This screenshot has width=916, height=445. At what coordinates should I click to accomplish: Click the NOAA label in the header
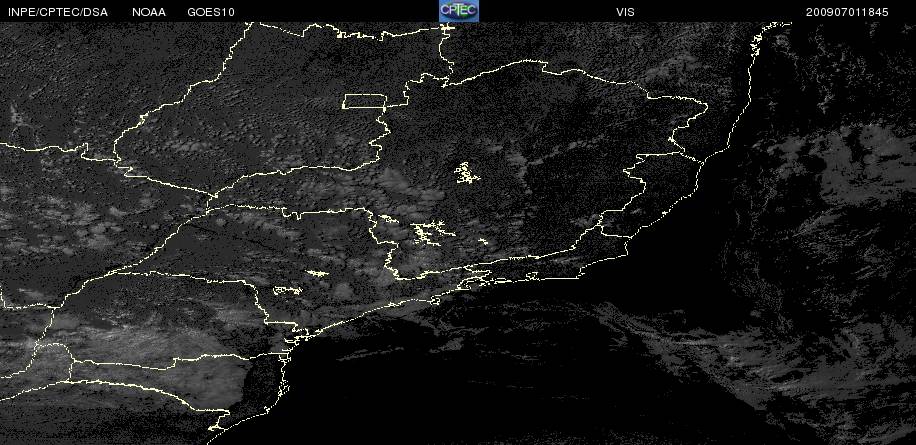(148, 12)
